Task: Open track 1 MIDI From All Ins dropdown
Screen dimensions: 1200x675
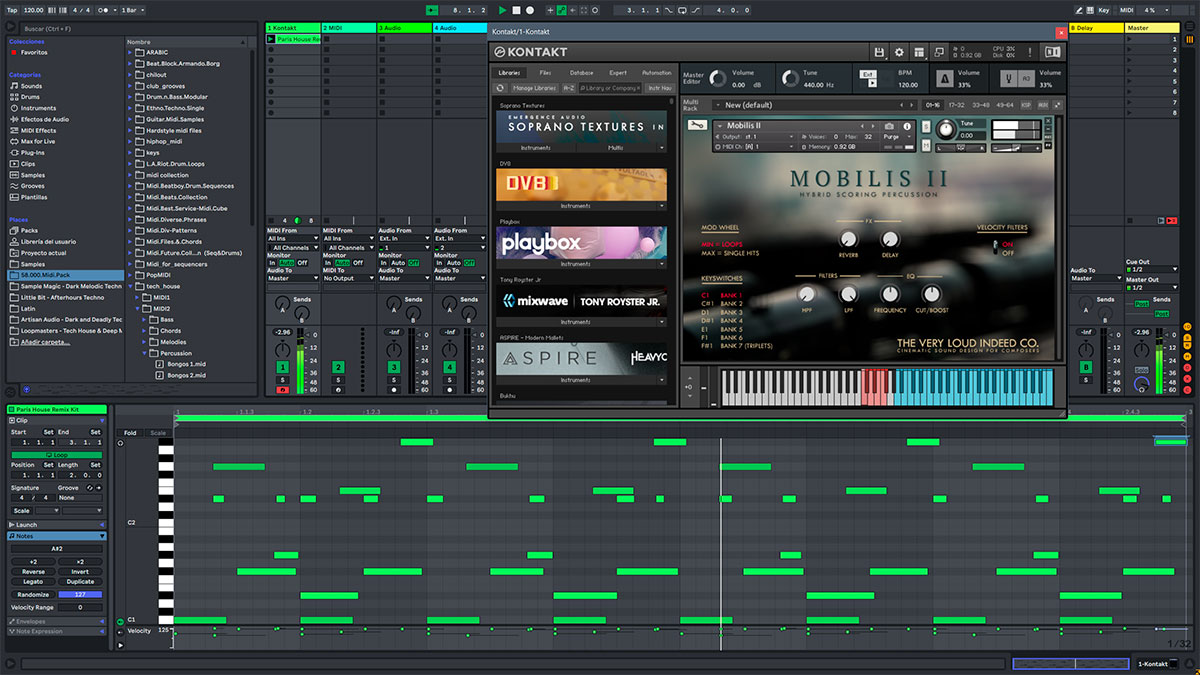Action: coord(293,239)
